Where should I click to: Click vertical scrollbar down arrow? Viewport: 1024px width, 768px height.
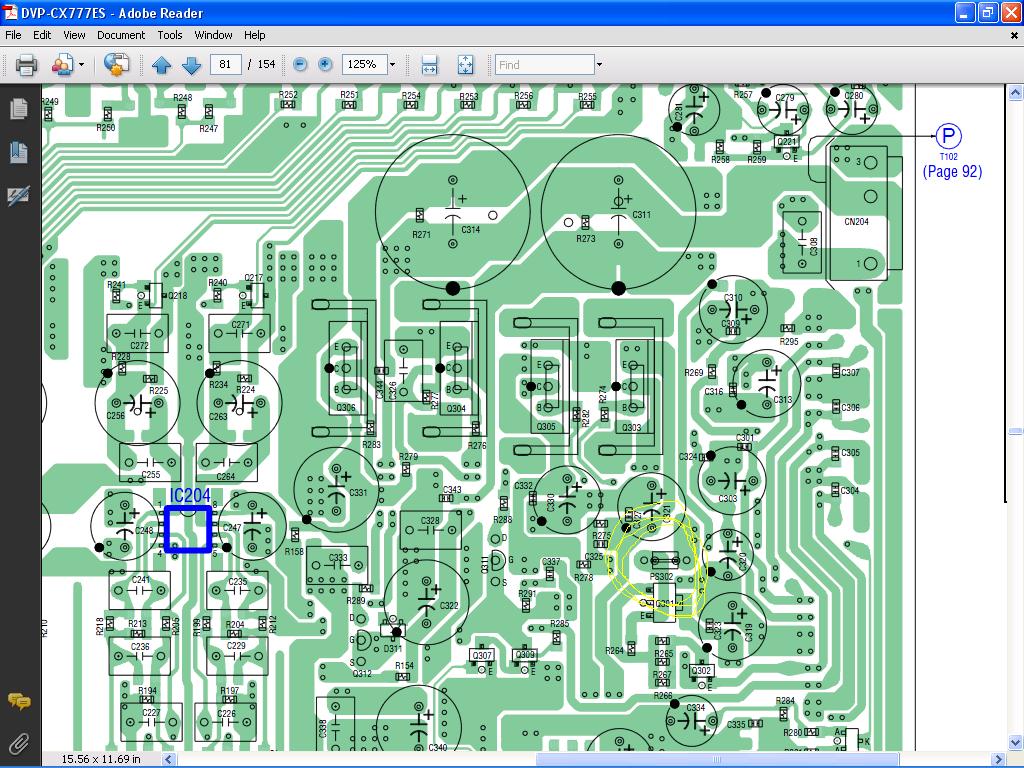[x=1015, y=743]
